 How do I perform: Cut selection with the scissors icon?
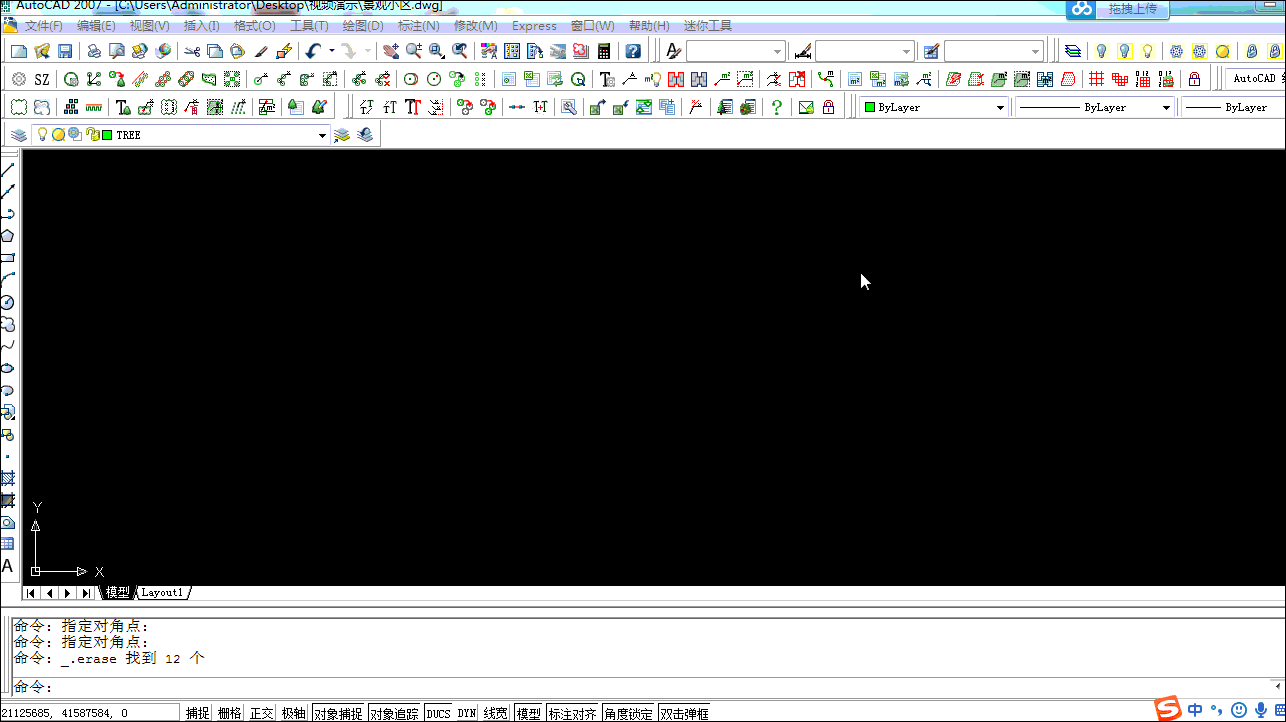coord(191,51)
